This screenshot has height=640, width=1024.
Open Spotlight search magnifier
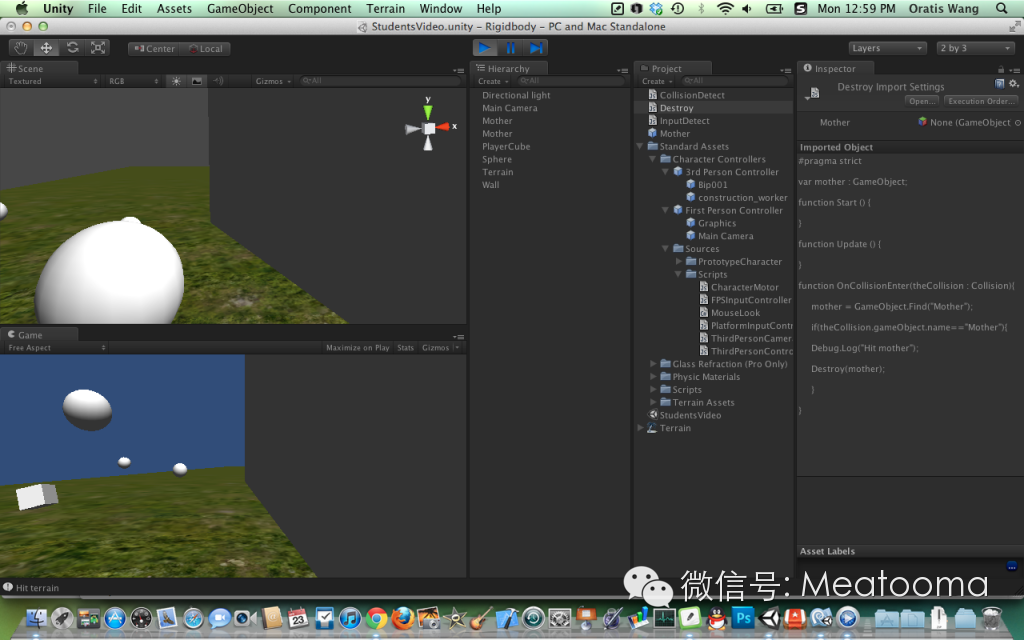click(1001, 8)
